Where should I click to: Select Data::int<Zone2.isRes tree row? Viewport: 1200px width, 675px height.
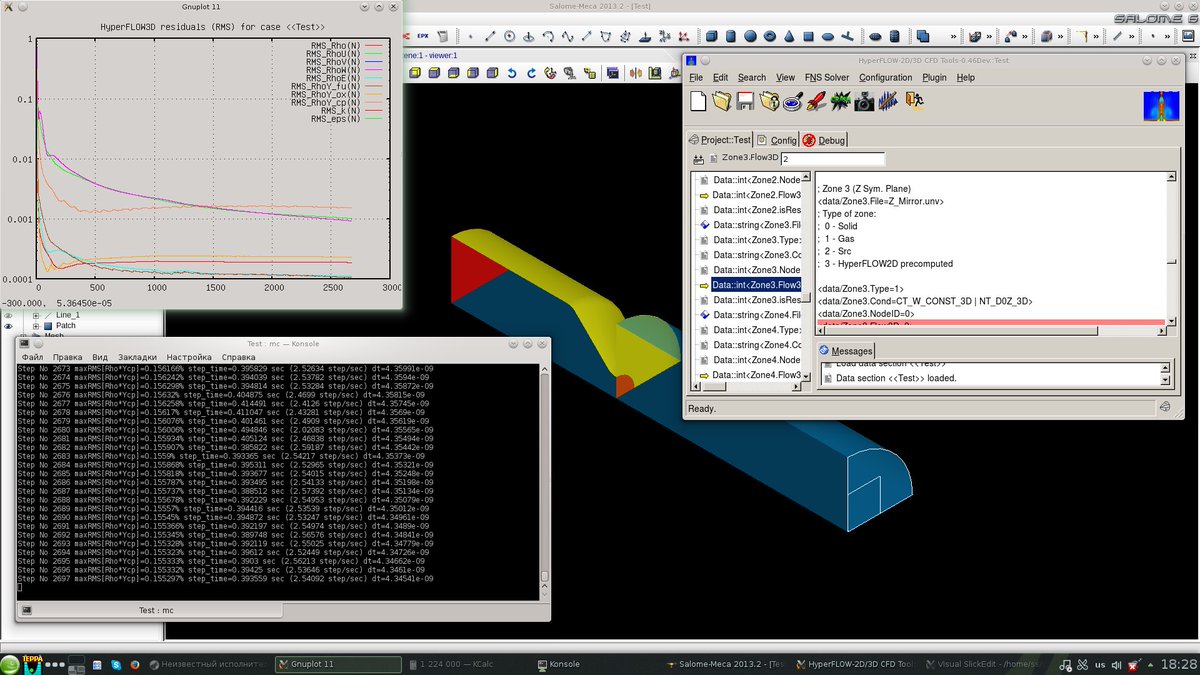757,210
